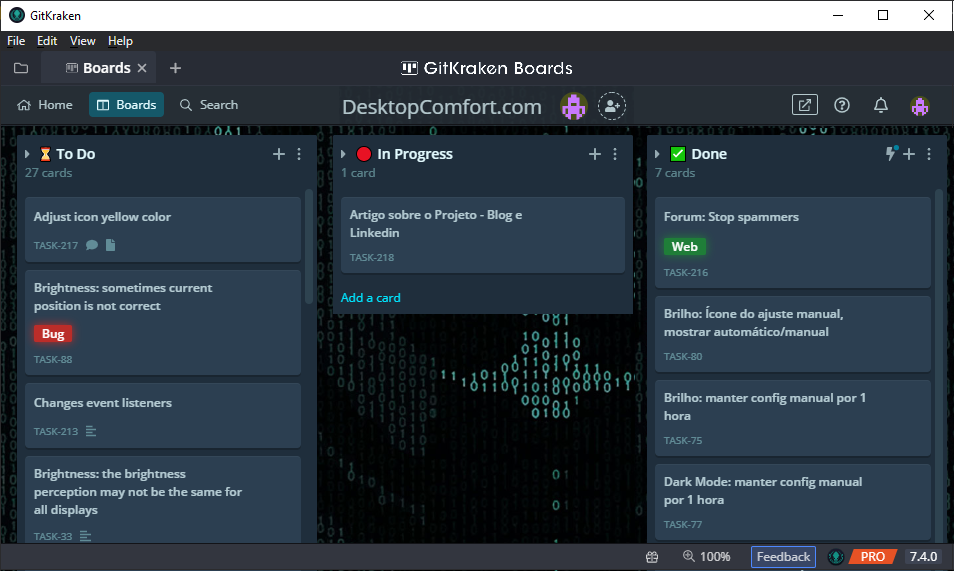Open card Changes event listeners
This screenshot has width=954, height=571.
pos(163,416)
